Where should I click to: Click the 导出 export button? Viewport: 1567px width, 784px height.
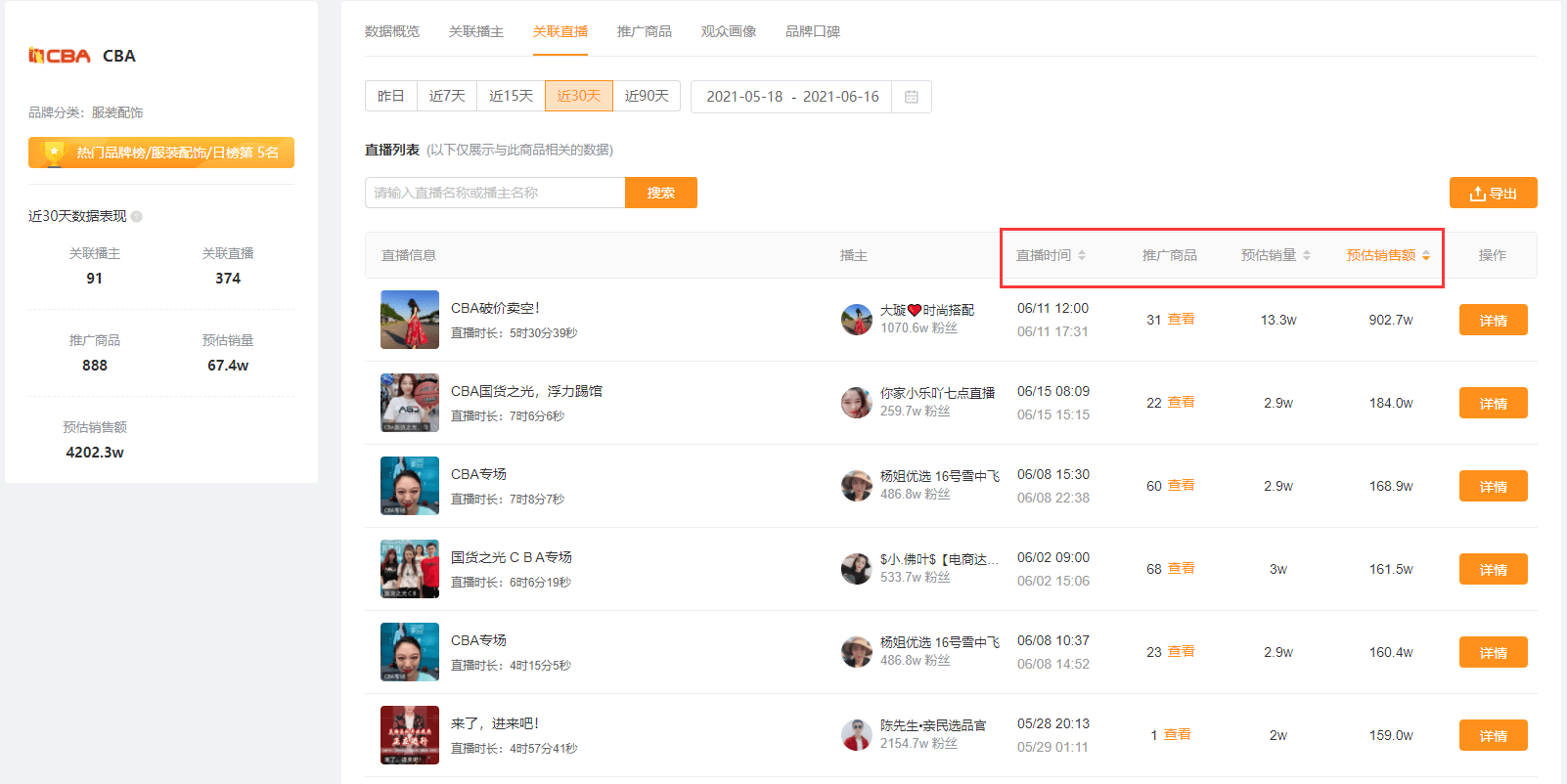[x=1494, y=194]
